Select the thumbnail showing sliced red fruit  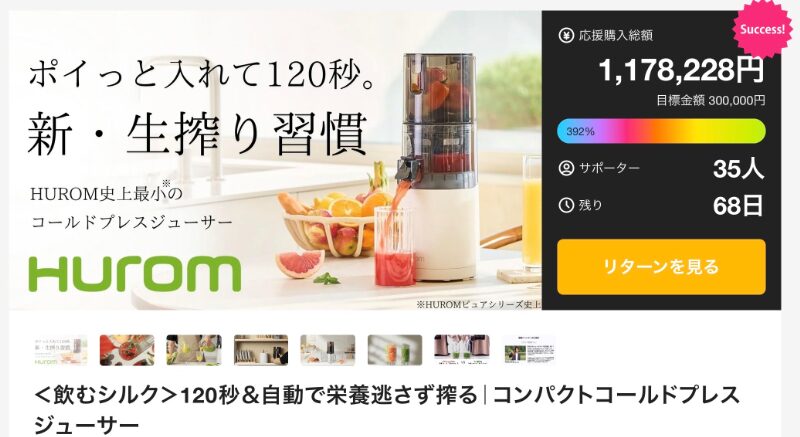tap(127, 350)
